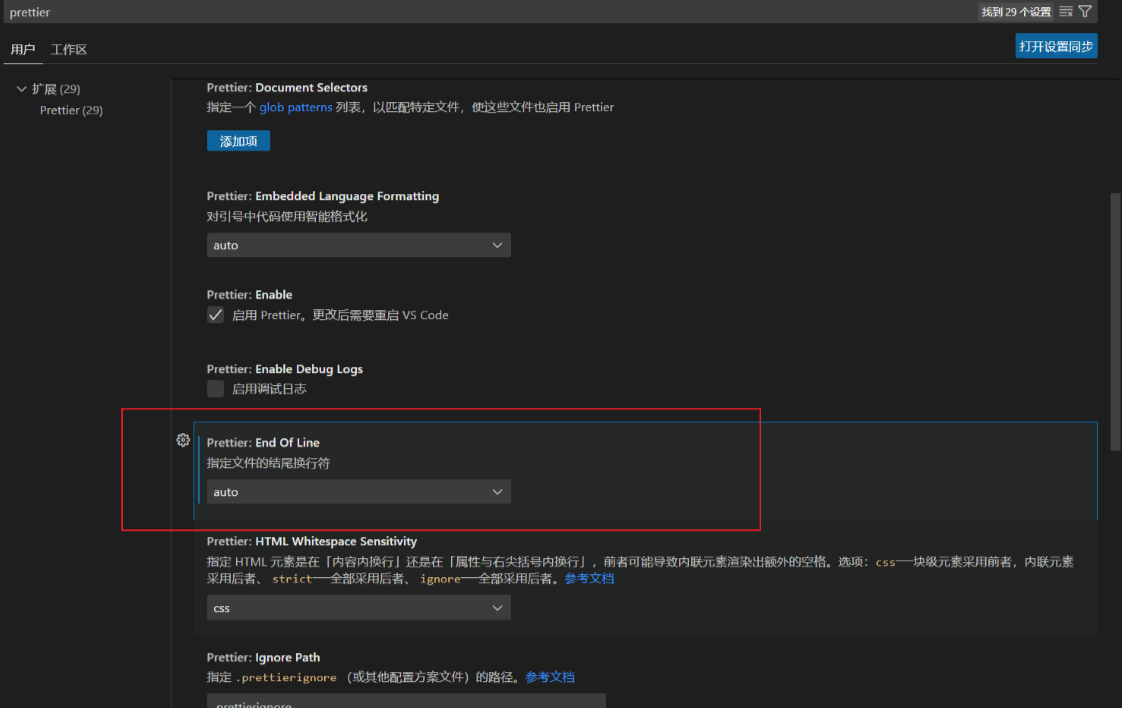
Task: Click the 找到 29 个设置 results count
Action: pyautogui.click(x=1016, y=11)
